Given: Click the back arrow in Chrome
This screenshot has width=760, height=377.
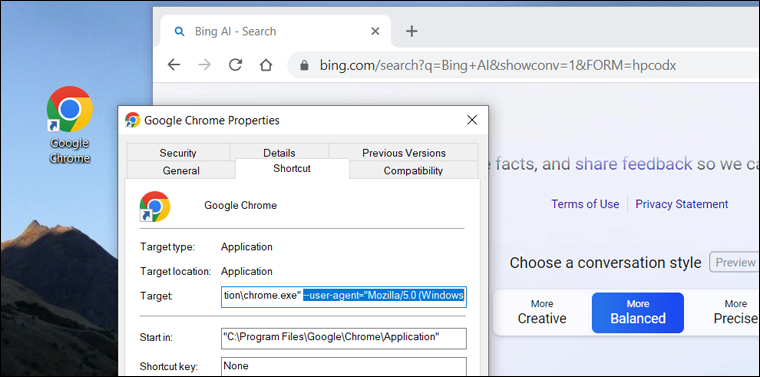Looking at the screenshot, I should 174,65.
